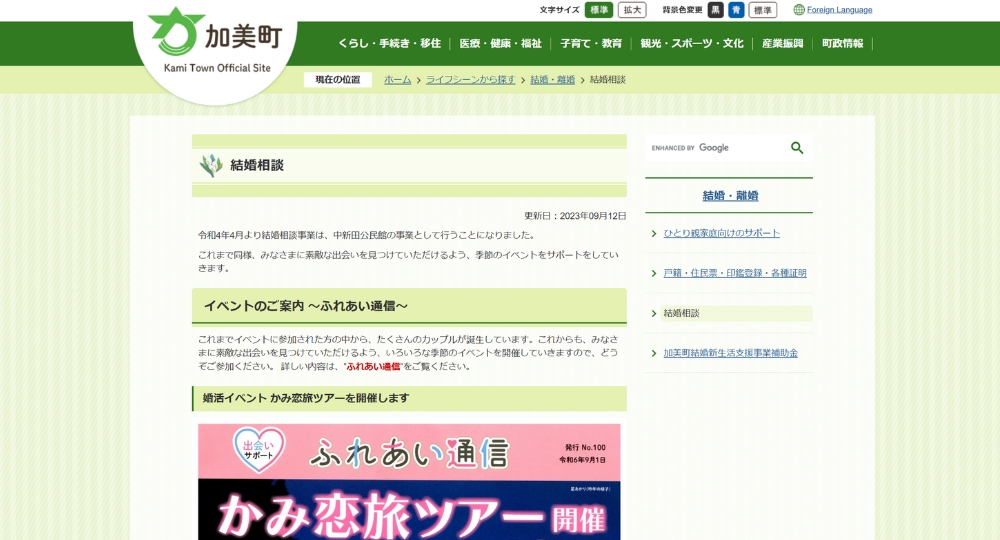Click the red ふれあい通信 text link
The image size is (1000, 540).
[x=373, y=367]
